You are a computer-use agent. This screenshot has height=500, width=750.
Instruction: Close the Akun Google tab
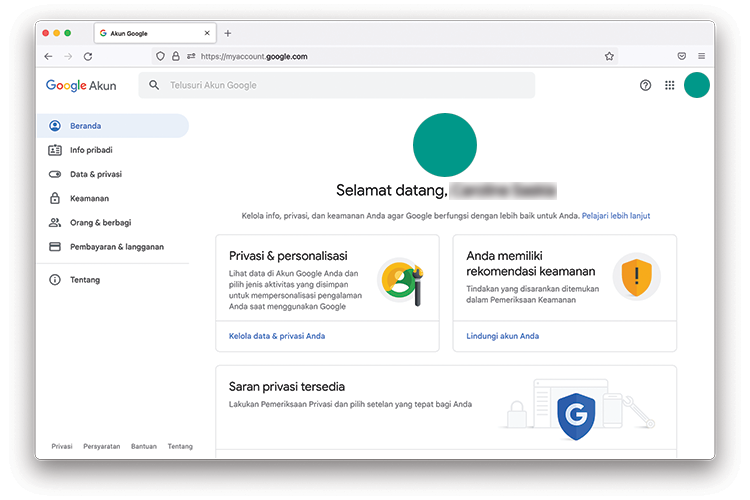pos(207,33)
